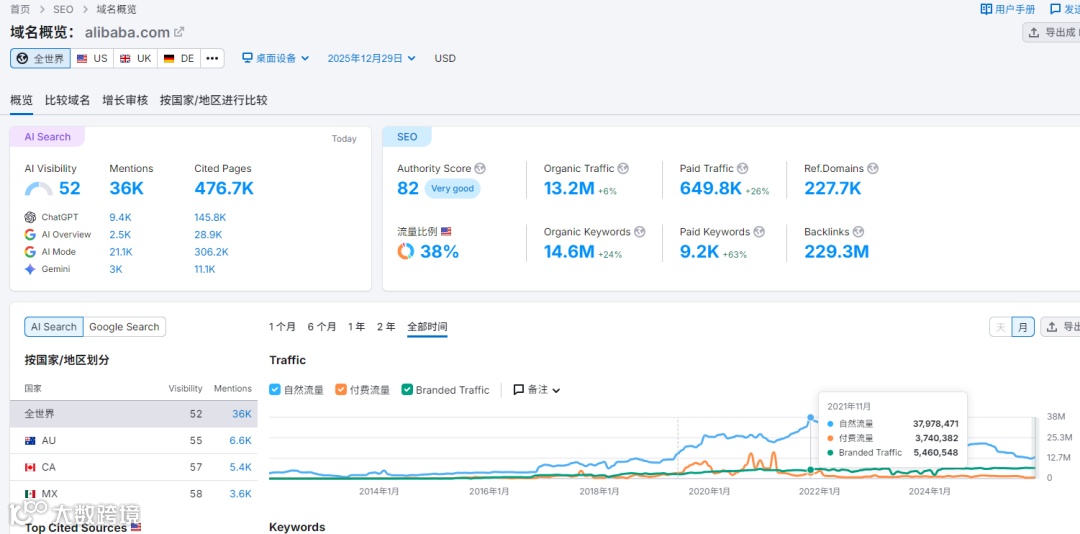Switch to 比较域名 tab

pyautogui.click(x=68, y=100)
